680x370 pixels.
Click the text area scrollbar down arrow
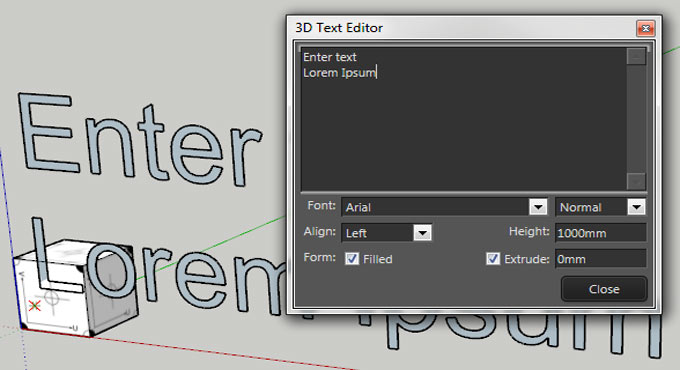[x=636, y=181]
